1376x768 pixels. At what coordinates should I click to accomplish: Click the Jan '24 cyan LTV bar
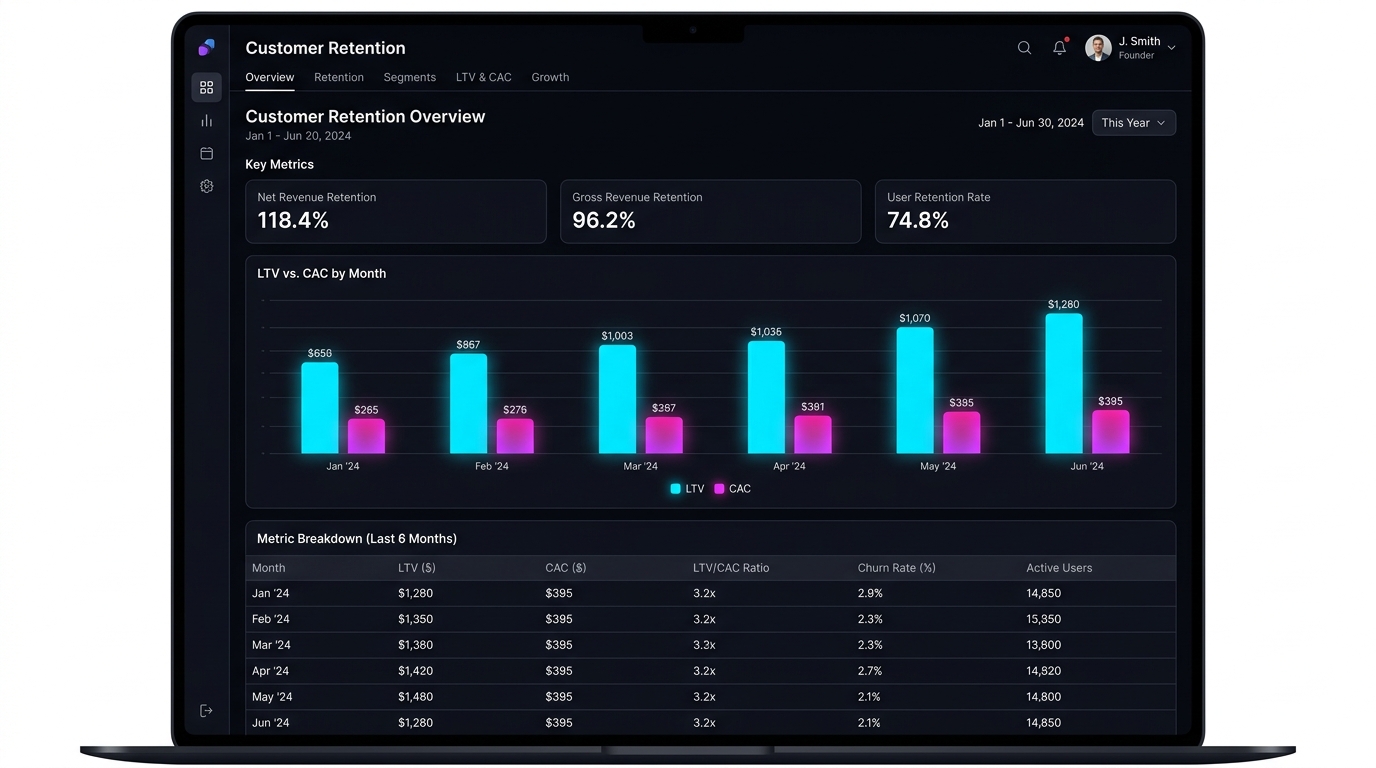[x=320, y=408]
